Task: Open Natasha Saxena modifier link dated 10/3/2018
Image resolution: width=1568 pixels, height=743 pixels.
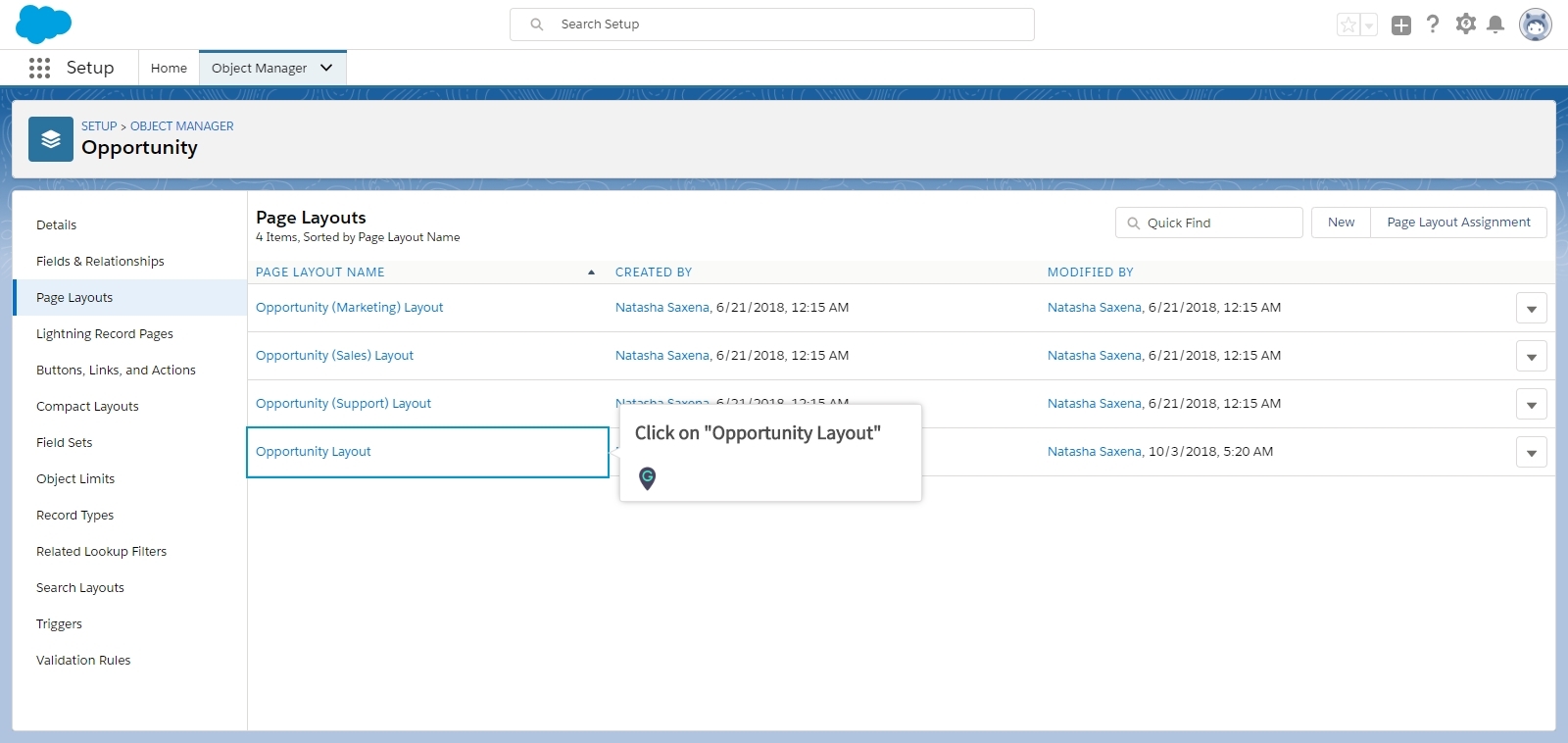Action: [1095, 452]
